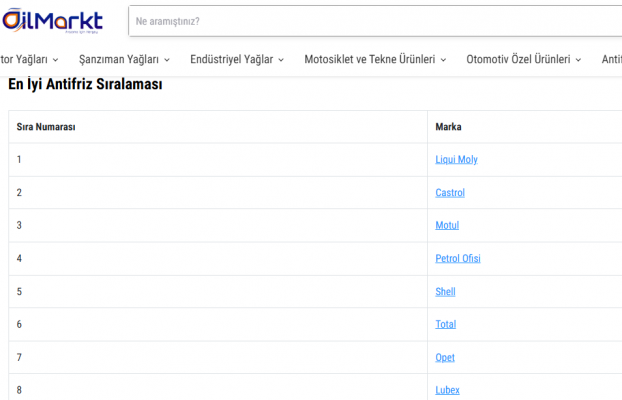Open the Otomotiv Özel Ürünleri menu
Viewport: 622px width, 400px height.
coord(518,60)
